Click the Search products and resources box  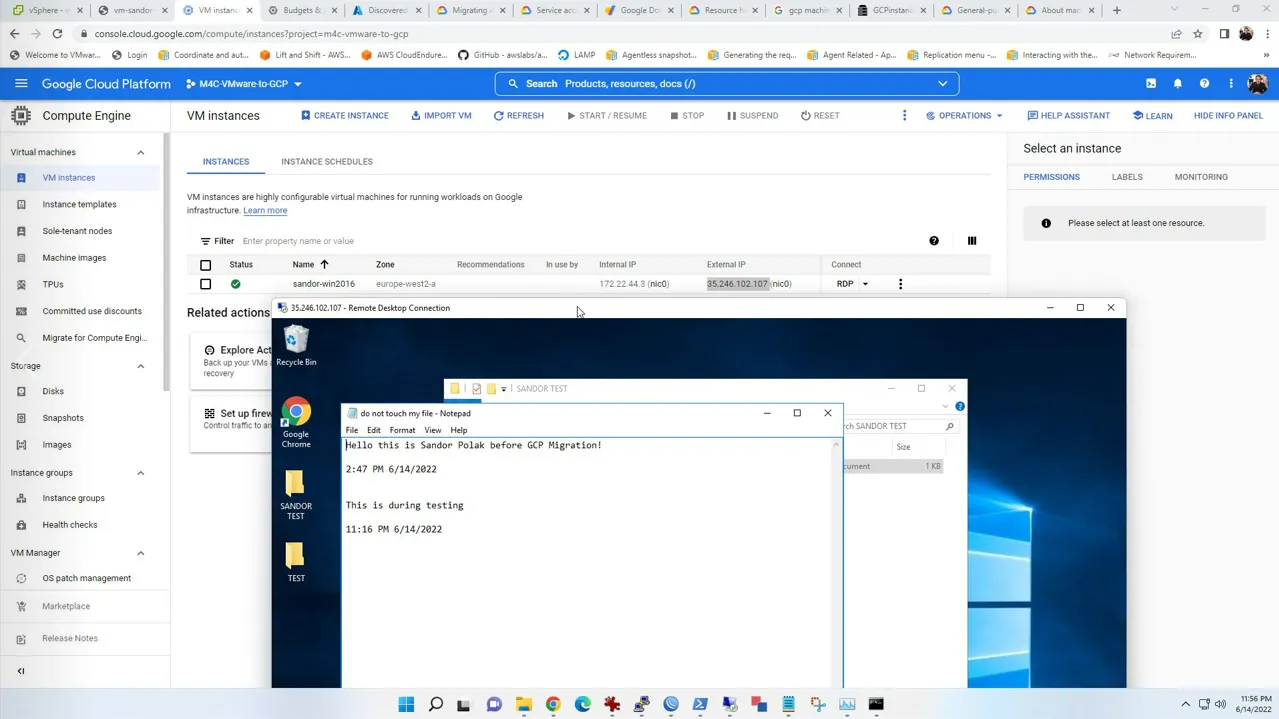point(727,84)
